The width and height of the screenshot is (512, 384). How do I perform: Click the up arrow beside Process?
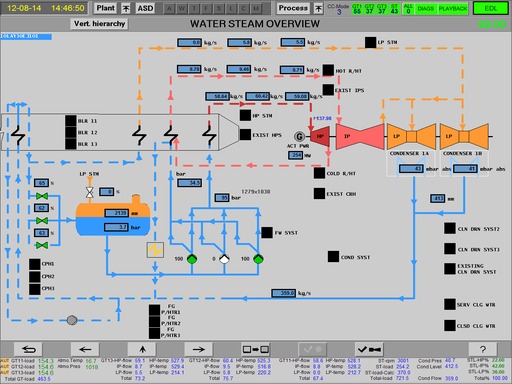point(318,8)
